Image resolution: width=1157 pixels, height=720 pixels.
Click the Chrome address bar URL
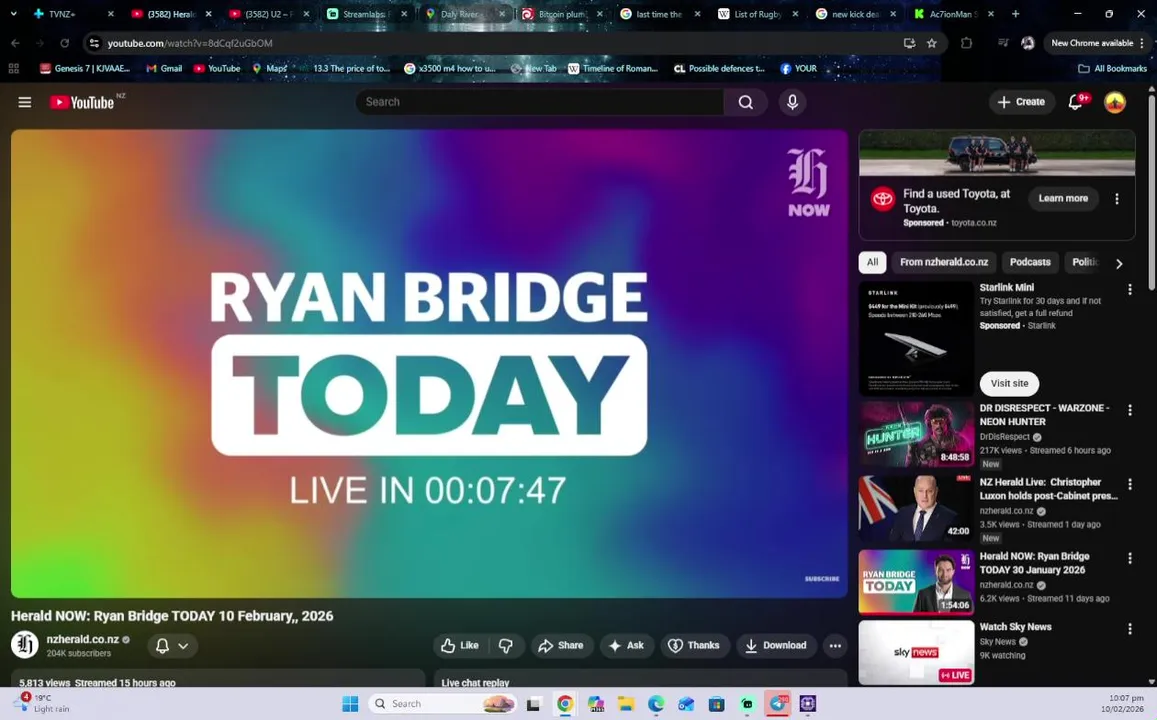click(190, 44)
